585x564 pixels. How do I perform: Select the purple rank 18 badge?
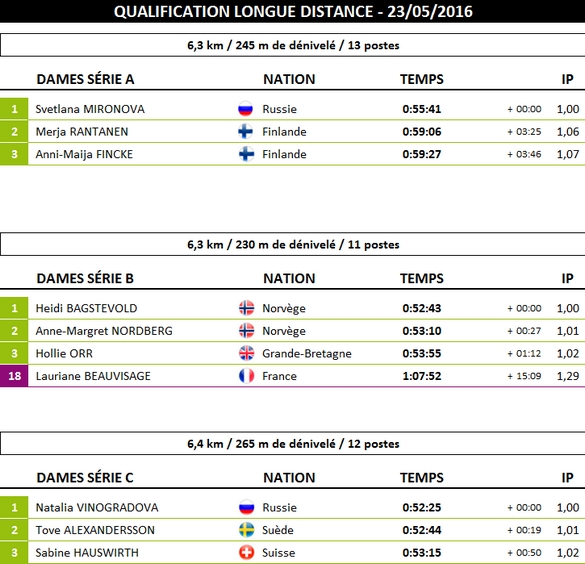[14, 376]
